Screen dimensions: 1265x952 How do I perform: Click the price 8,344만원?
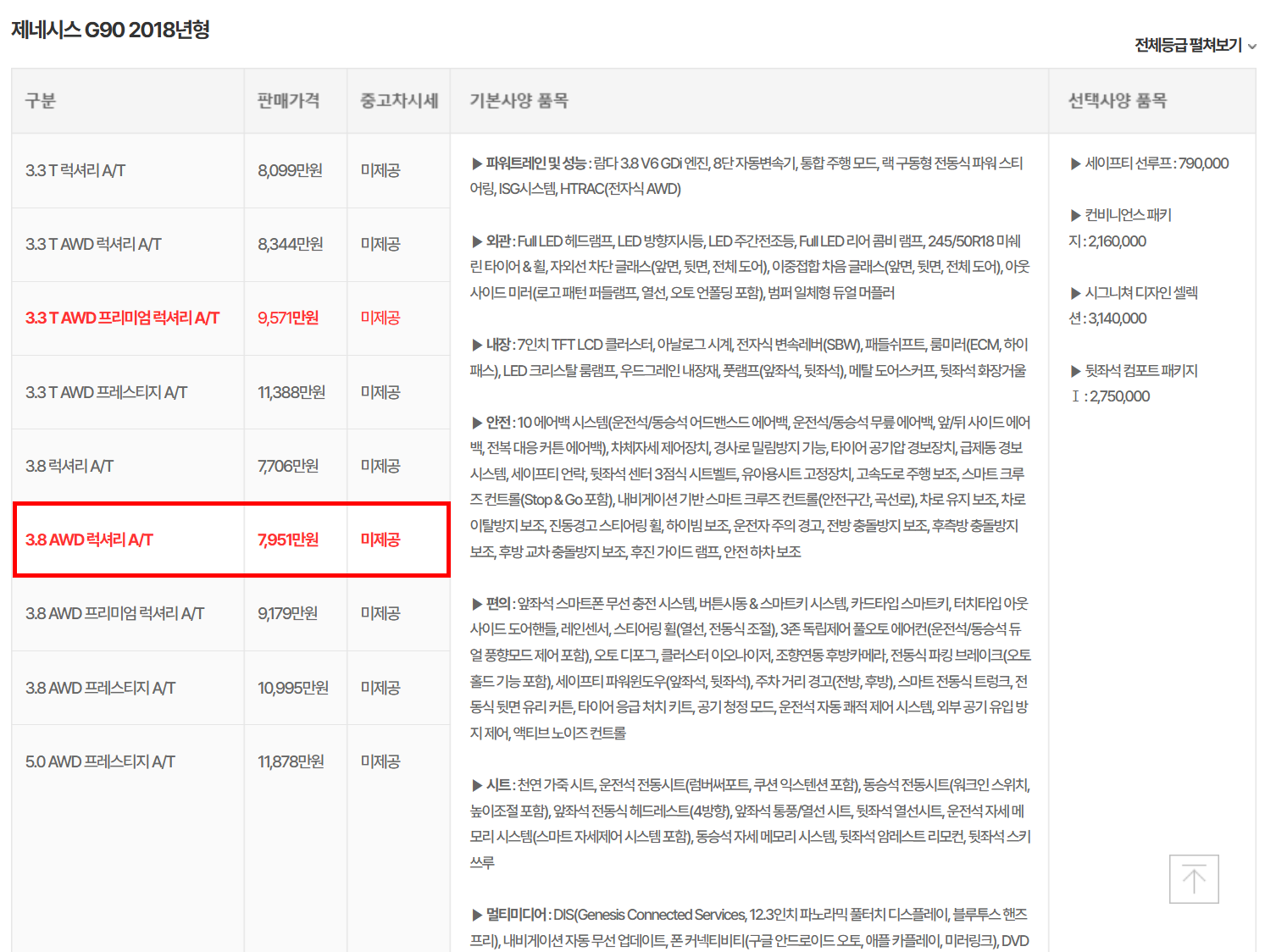(291, 245)
